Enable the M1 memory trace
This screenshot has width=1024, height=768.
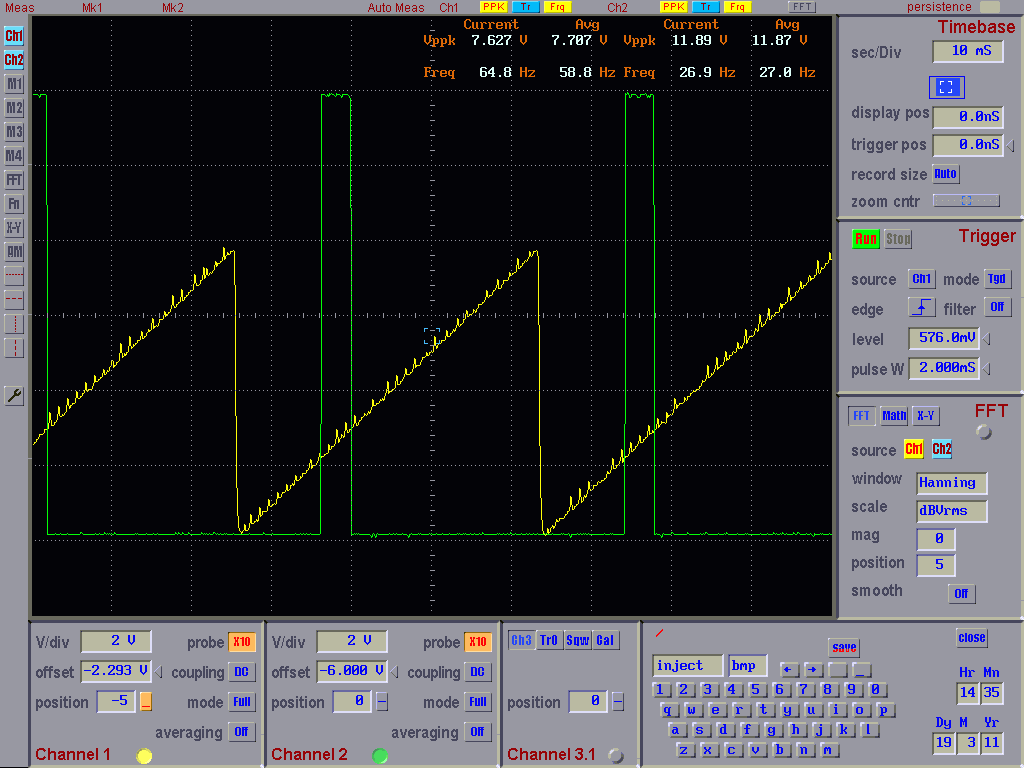tap(14, 84)
